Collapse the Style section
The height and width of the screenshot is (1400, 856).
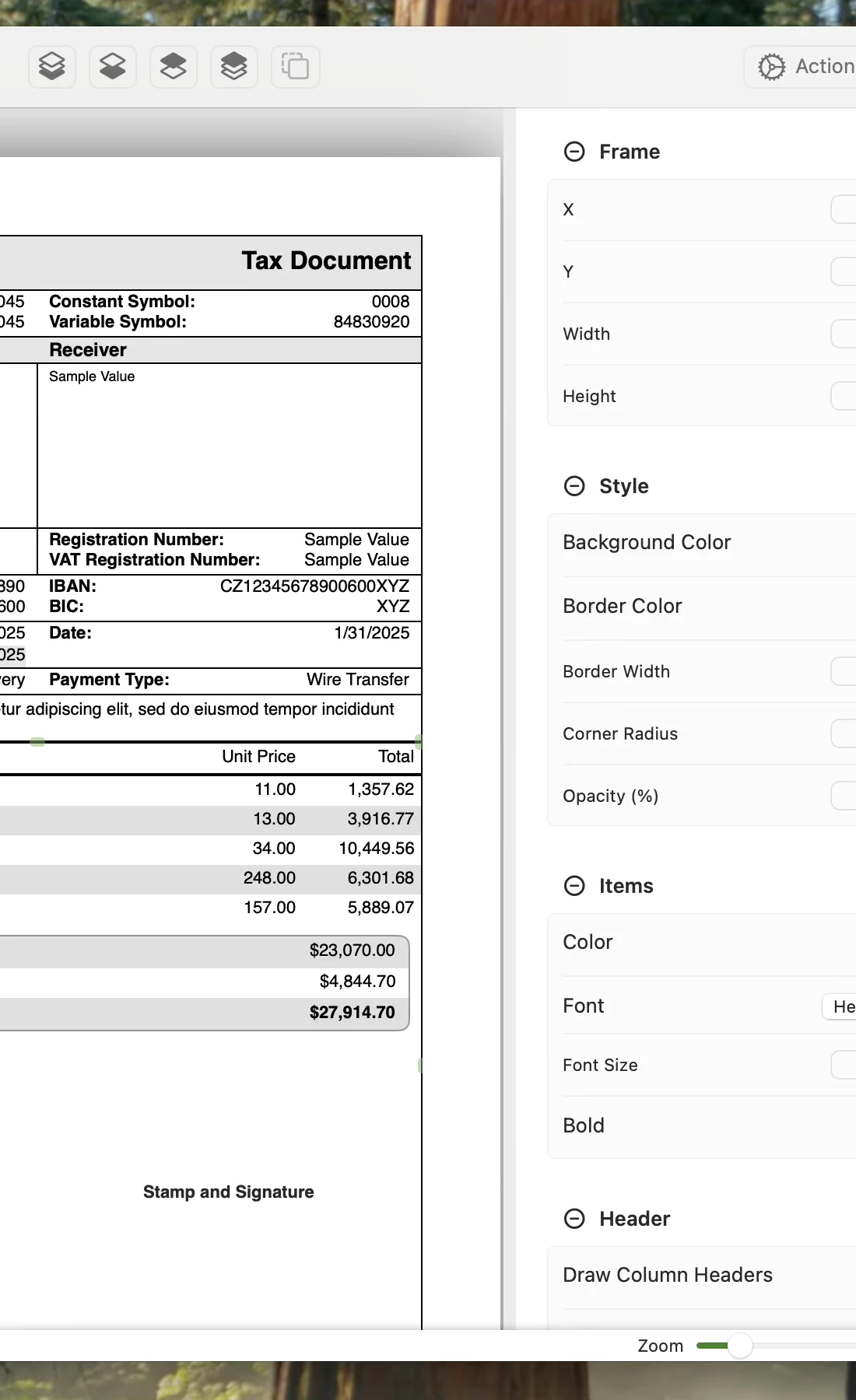tap(574, 486)
